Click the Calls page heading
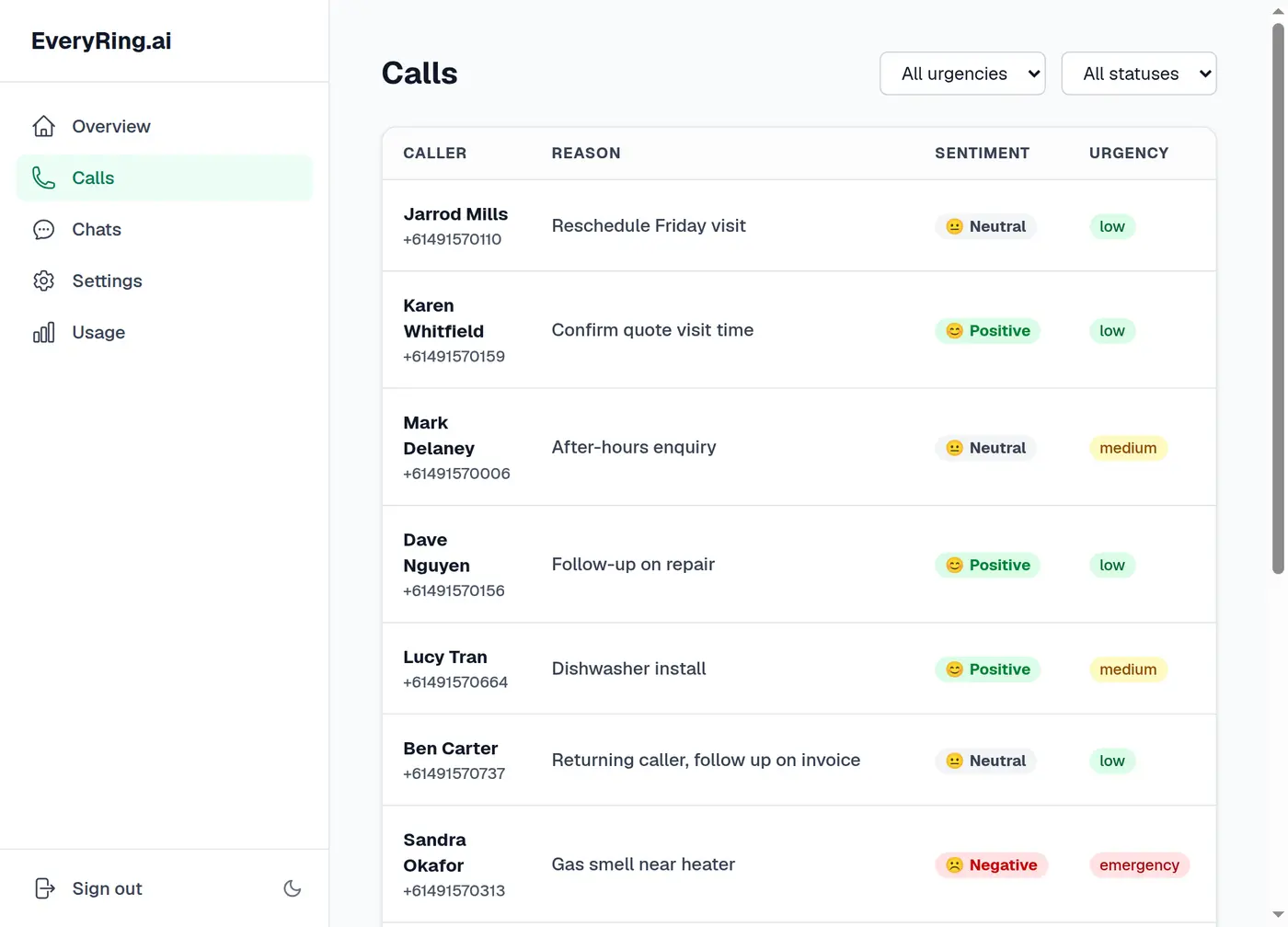This screenshot has width=1288, height=927. (x=420, y=73)
